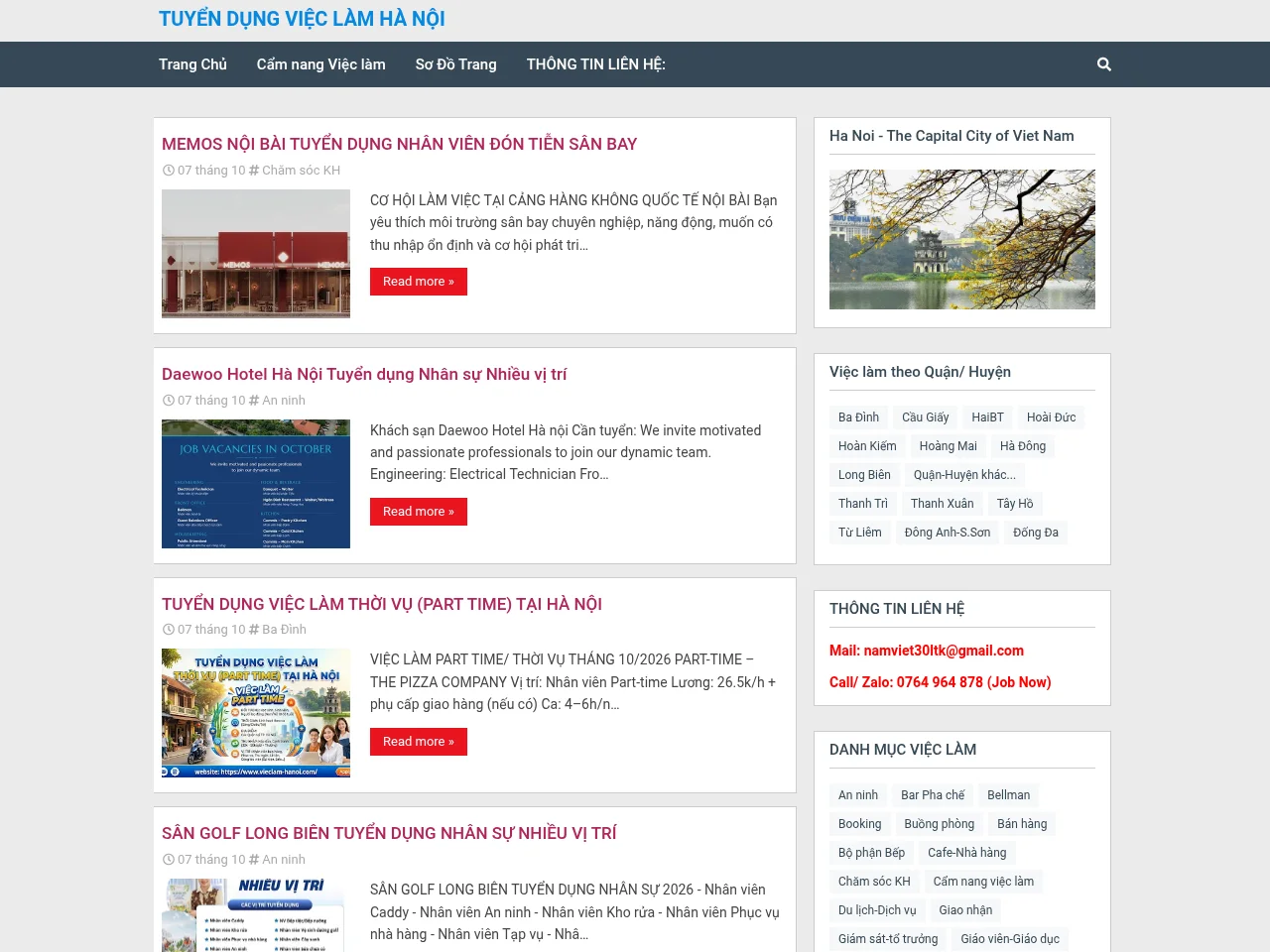Open the Du lịch-Dịch vụ category tag
This screenshot has height=952, width=1270.
coord(877,910)
